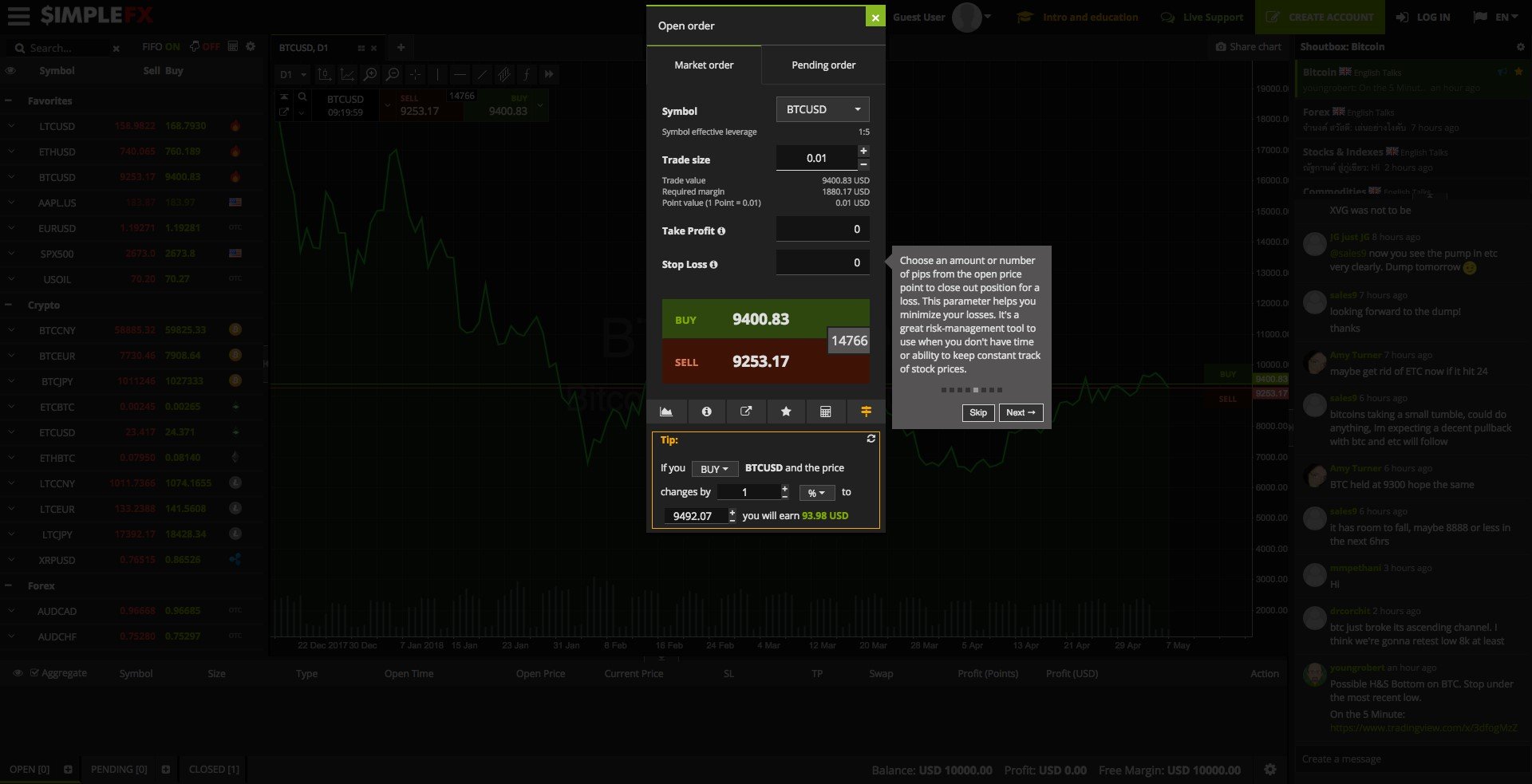Open watchlist calculator icon
1532x784 pixels.
pos(233,46)
